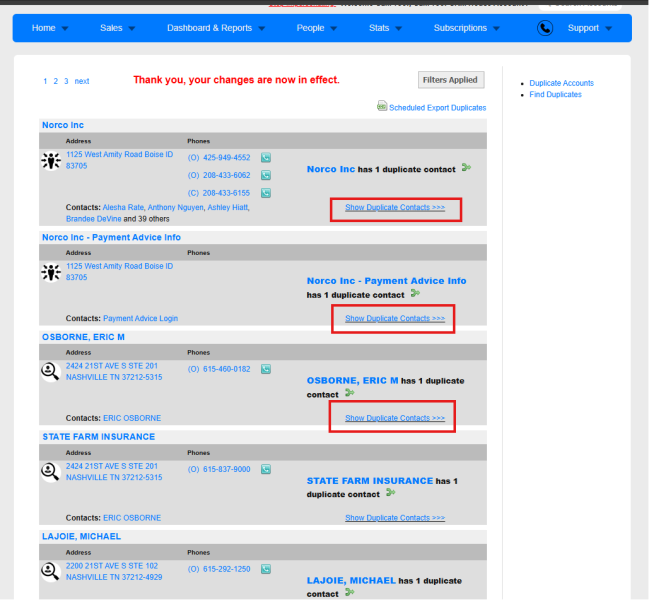
Task: Open the Support menu
Action: coord(583,28)
